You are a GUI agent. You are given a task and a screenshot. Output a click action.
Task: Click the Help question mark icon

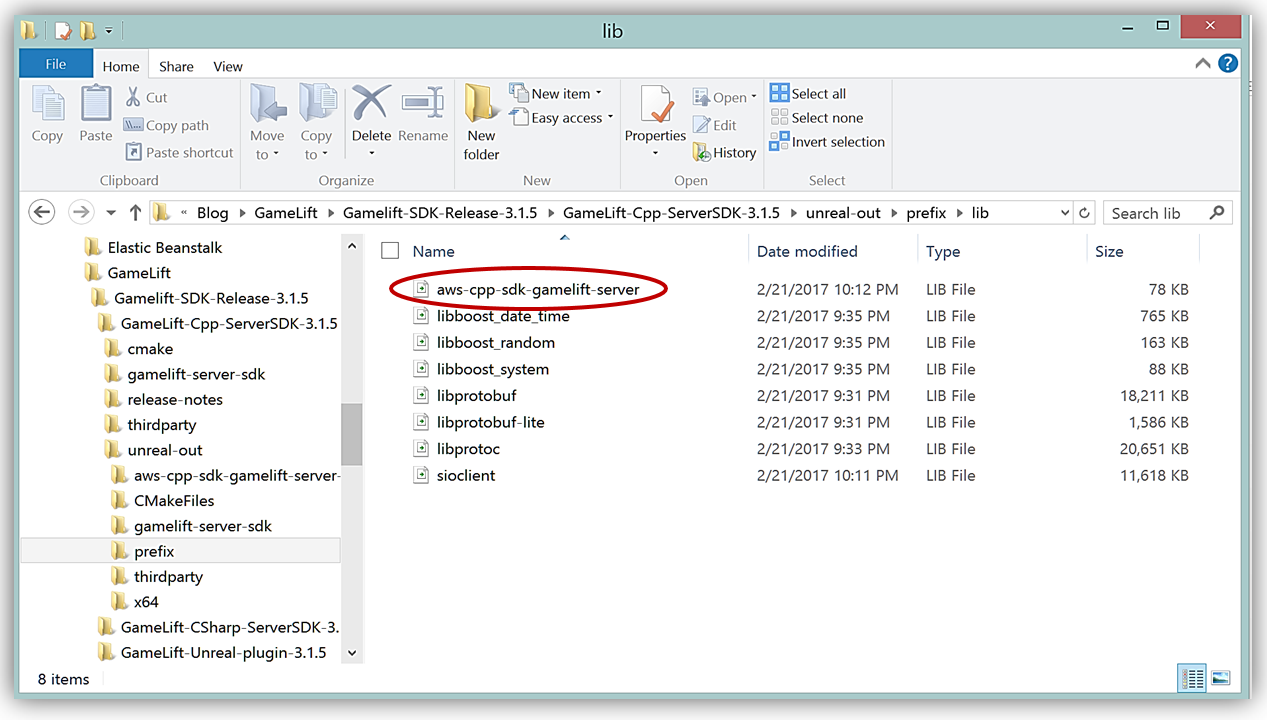click(x=1227, y=63)
